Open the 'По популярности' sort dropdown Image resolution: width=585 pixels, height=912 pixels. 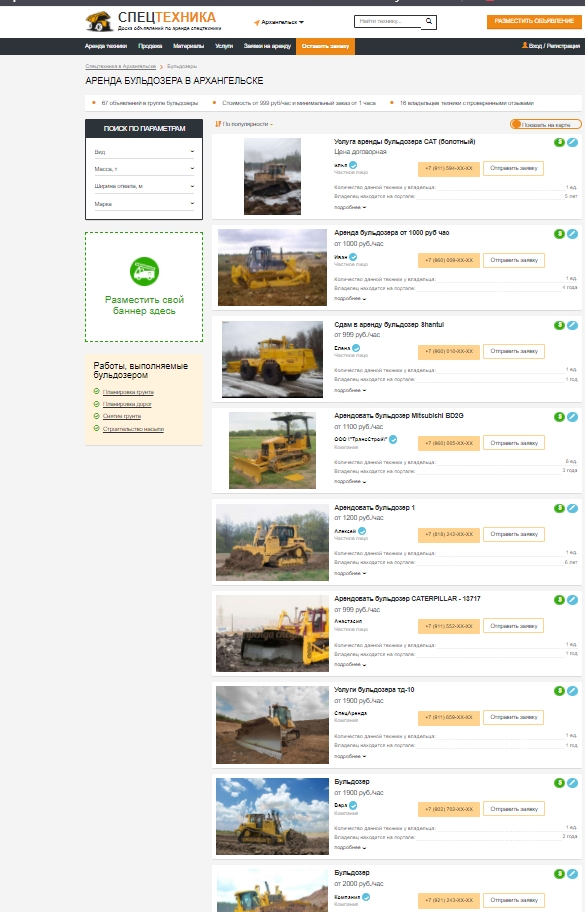click(244, 124)
